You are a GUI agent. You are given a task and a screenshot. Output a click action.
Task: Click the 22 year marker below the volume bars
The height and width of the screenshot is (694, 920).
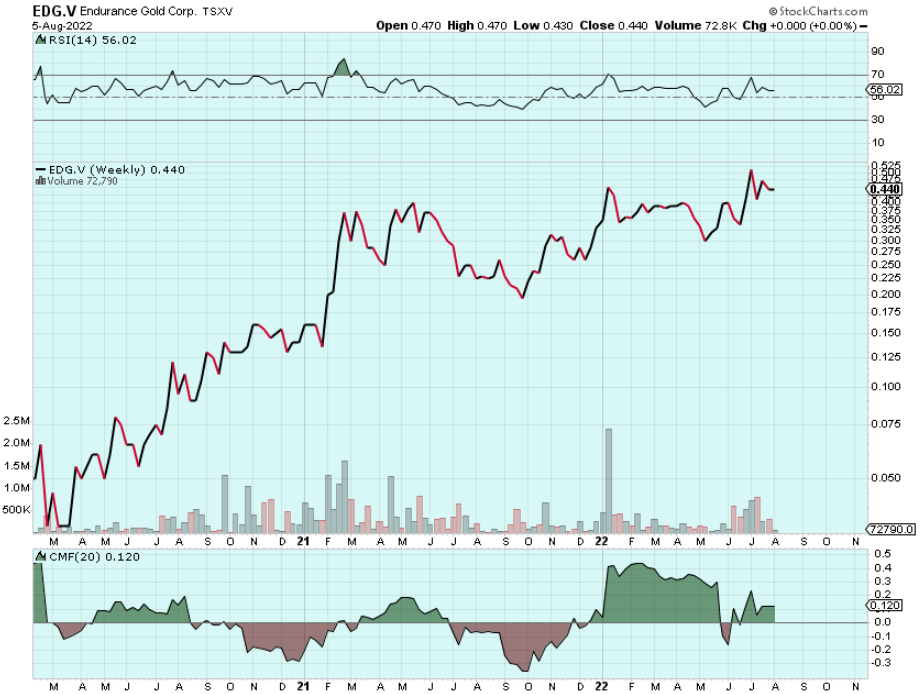tap(601, 541)
